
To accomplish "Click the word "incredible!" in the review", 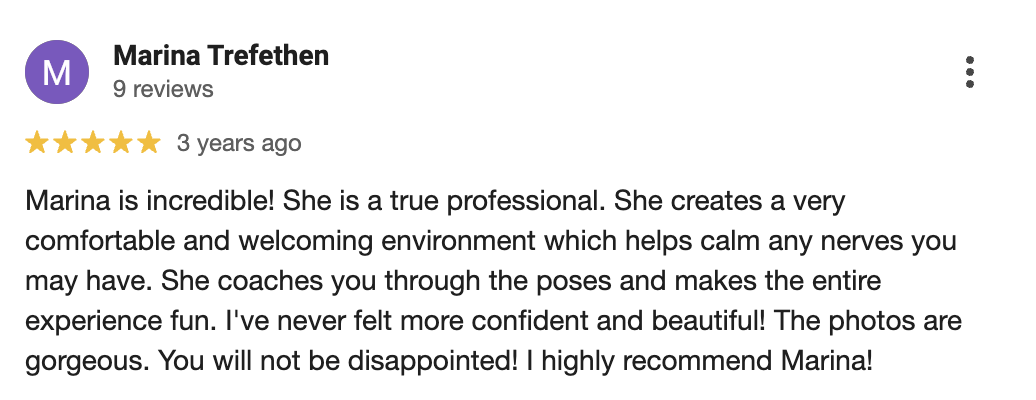I will pos(210,202).
